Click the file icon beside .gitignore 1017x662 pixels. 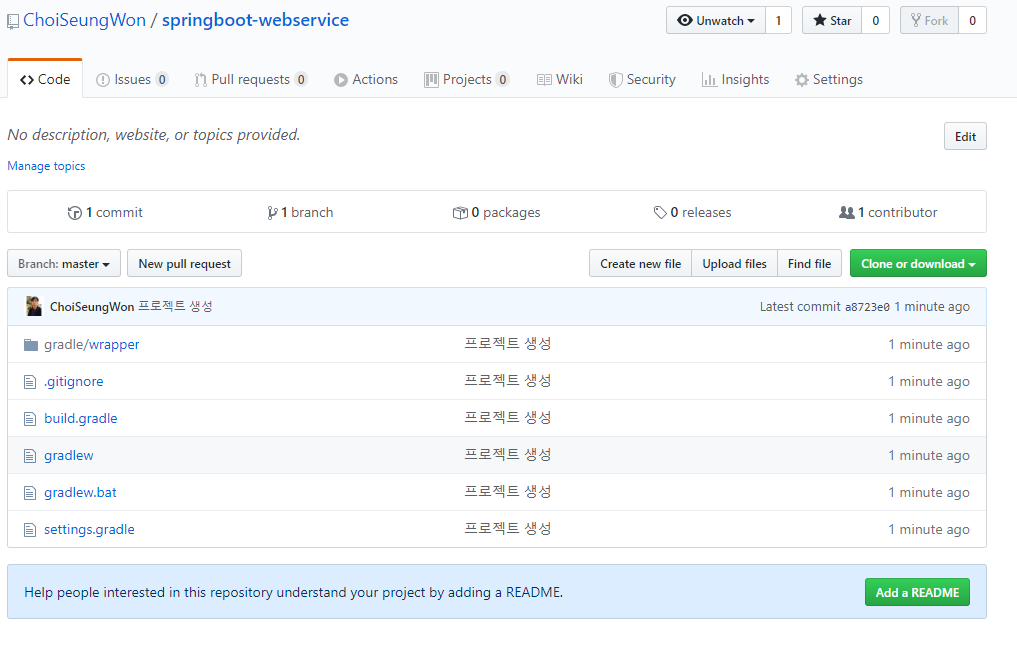click(30, 382)
